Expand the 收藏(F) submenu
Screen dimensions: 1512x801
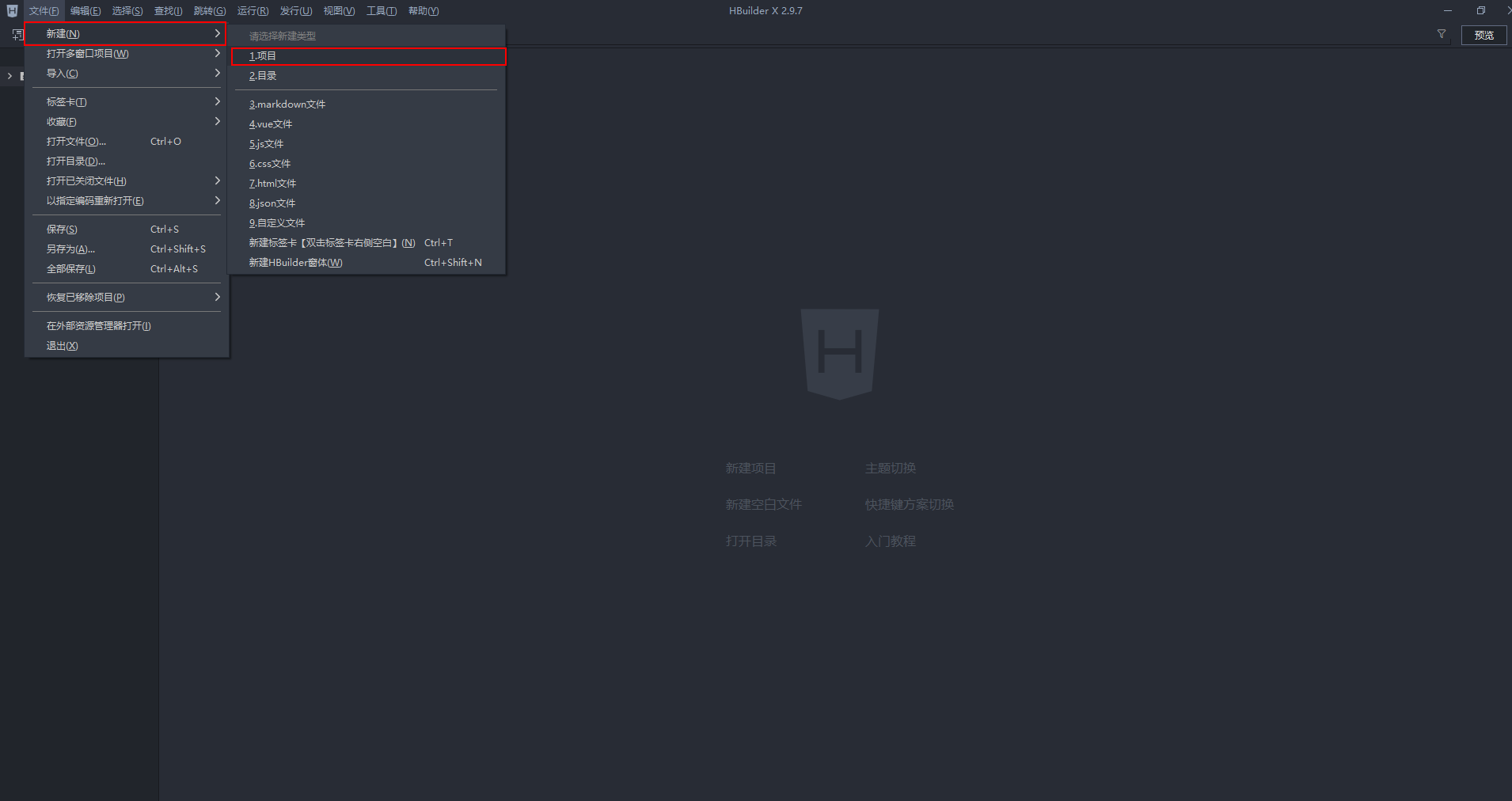61,121
